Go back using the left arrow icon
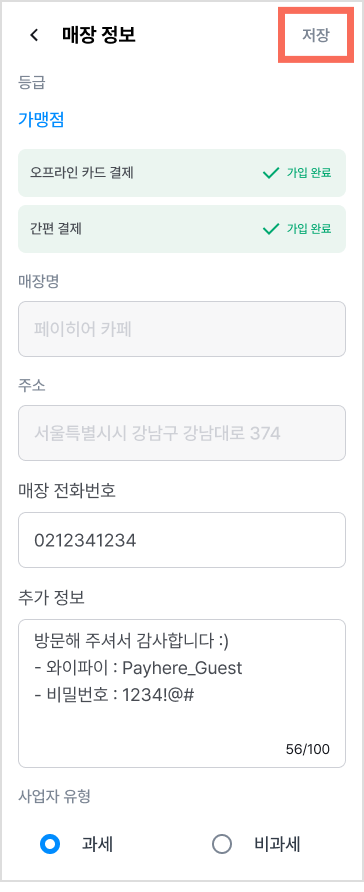Screen dimensions: 364x892 pos(34,35)
